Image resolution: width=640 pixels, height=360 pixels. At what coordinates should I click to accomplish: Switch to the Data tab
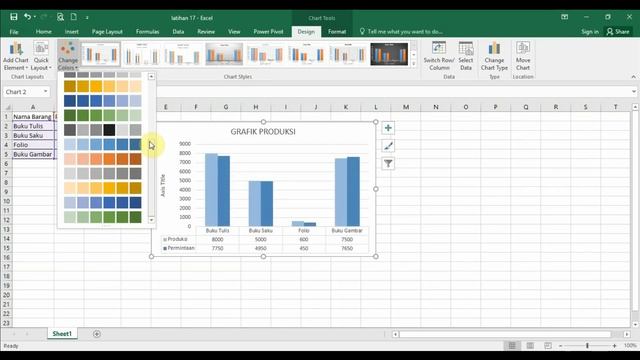(178, 31)
